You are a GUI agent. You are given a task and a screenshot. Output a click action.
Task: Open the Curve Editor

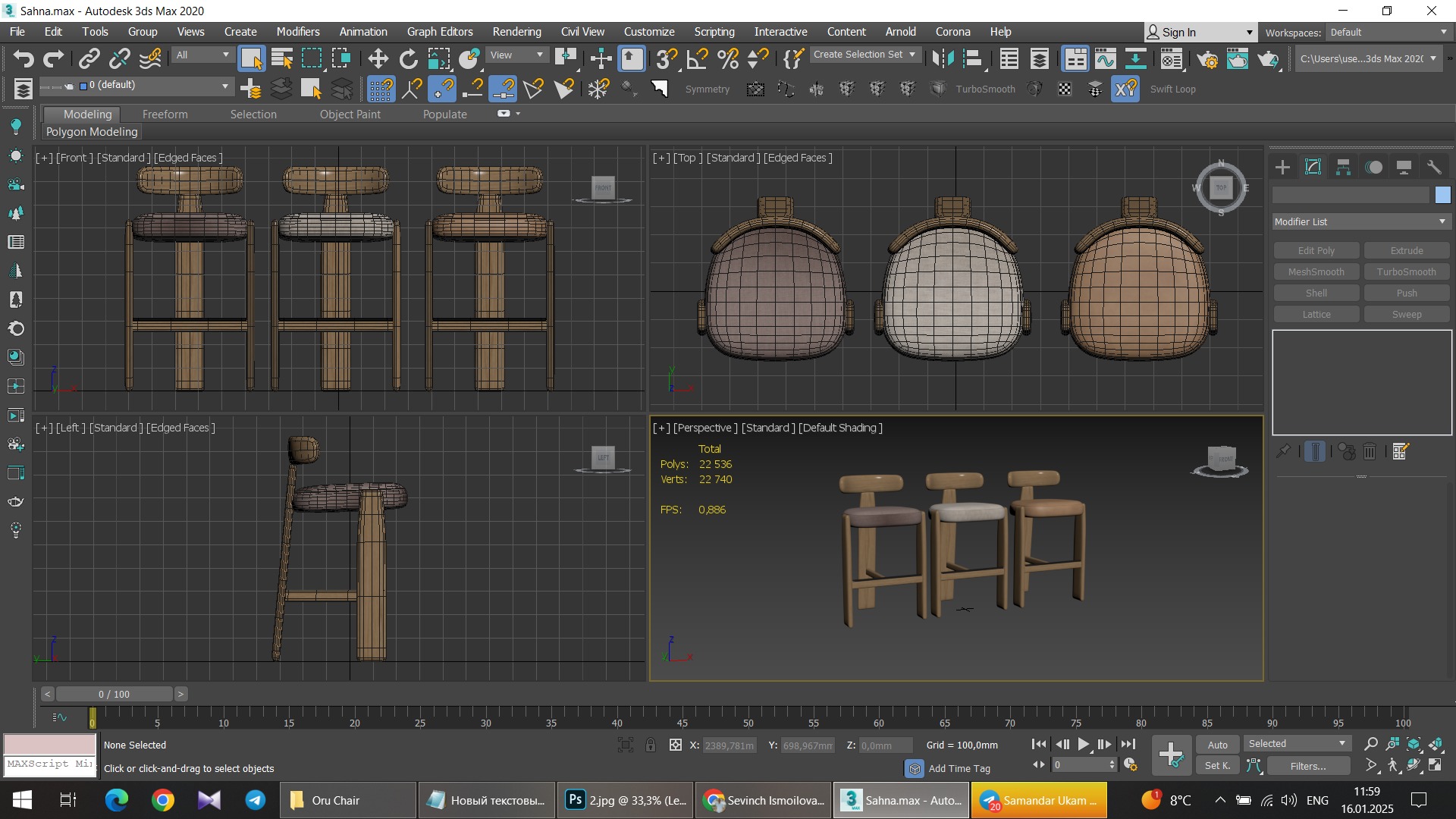pos(1106,58)
